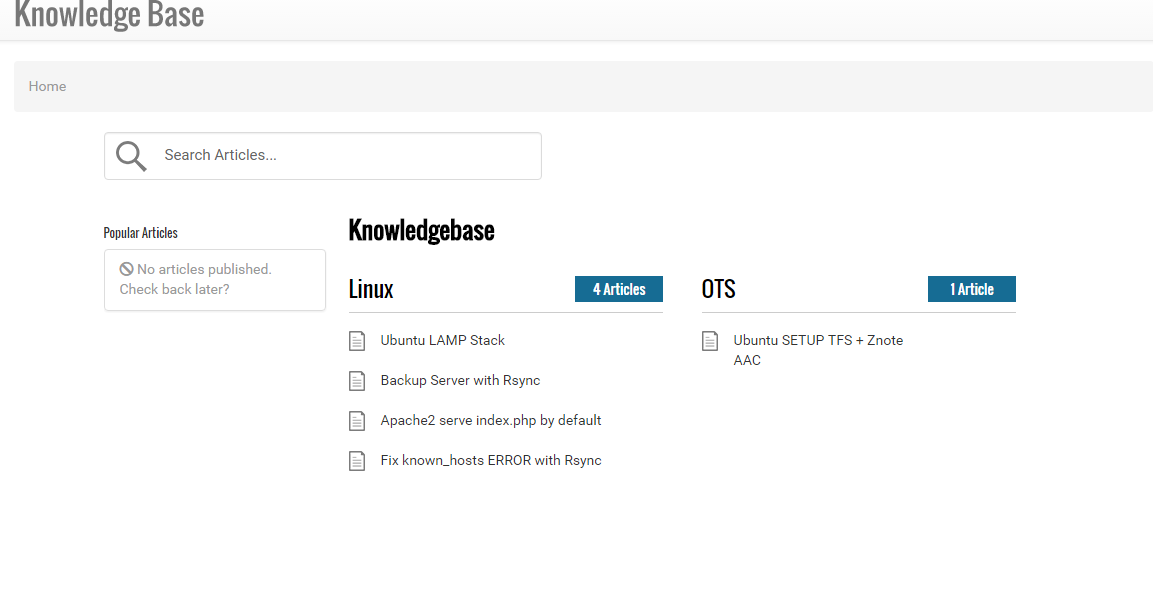Screen dimensions: 1153x610
Task: Click the 1 Article badge for OTS
Action: (971, 289)
